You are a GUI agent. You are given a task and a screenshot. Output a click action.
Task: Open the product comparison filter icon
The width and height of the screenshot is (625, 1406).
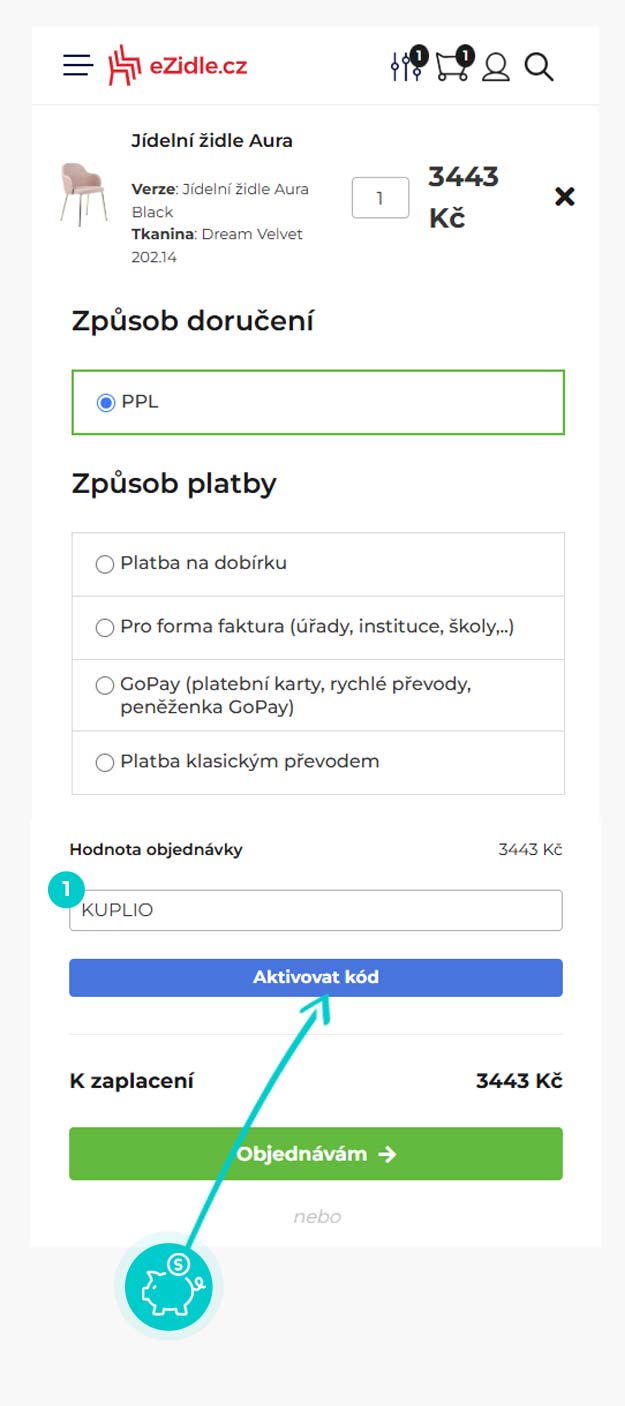coord(406,66)
